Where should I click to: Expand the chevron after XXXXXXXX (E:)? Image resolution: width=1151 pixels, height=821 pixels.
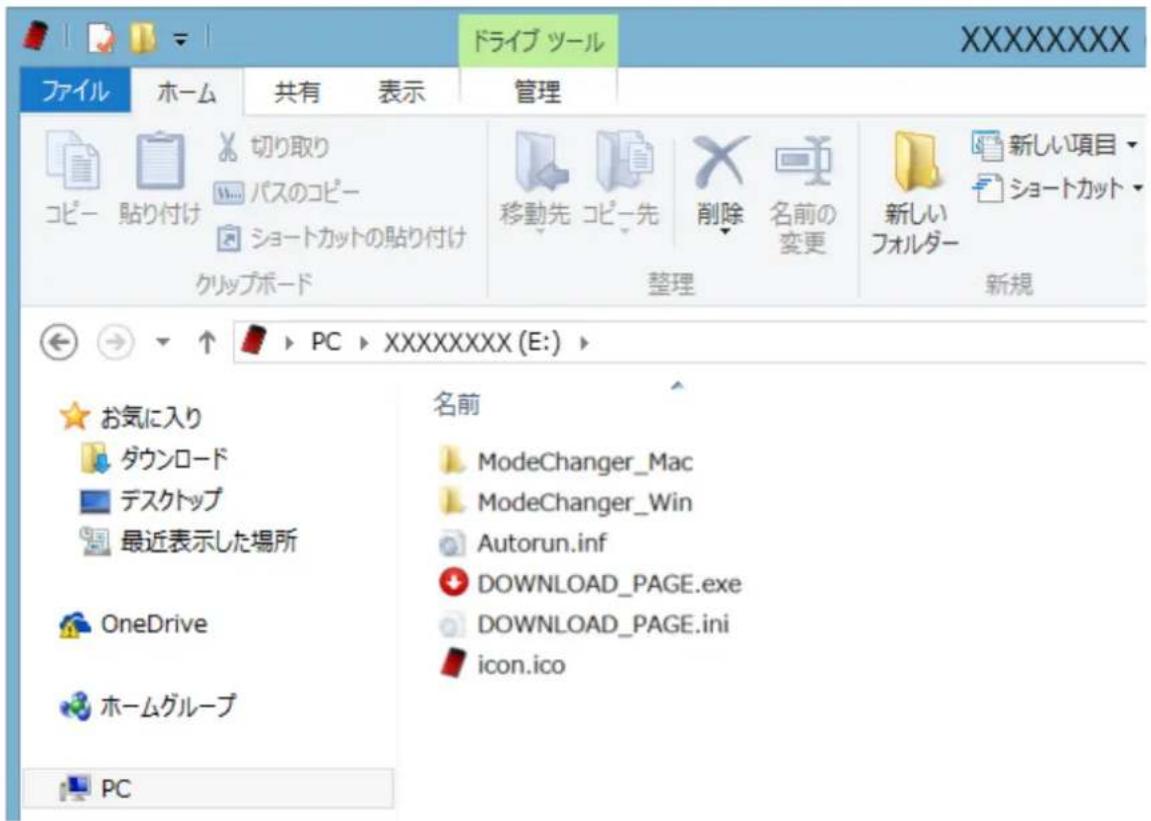click(x=584, y=343)
